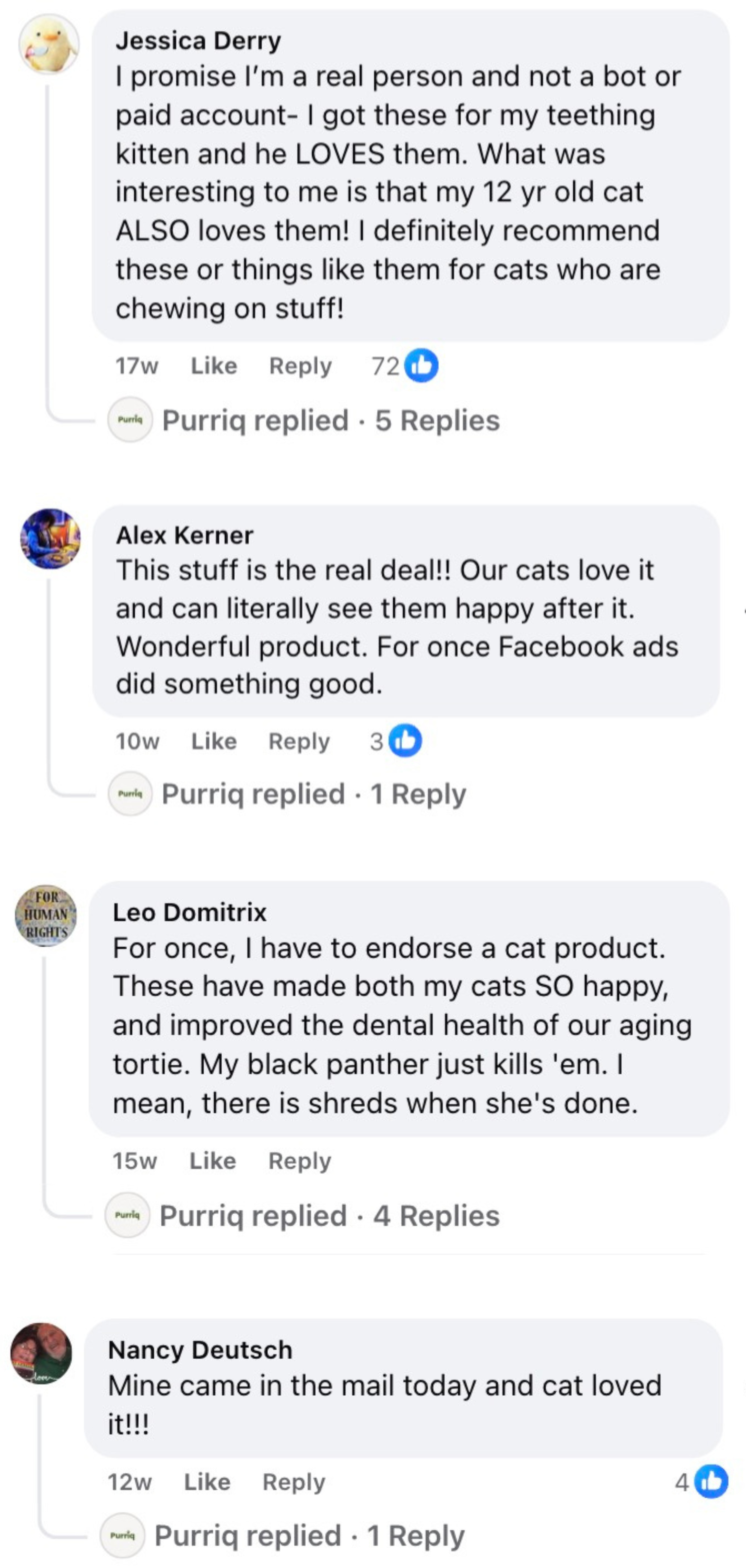
Task: Open the Alex Kerner name link
Action: (x=184, y=536)
